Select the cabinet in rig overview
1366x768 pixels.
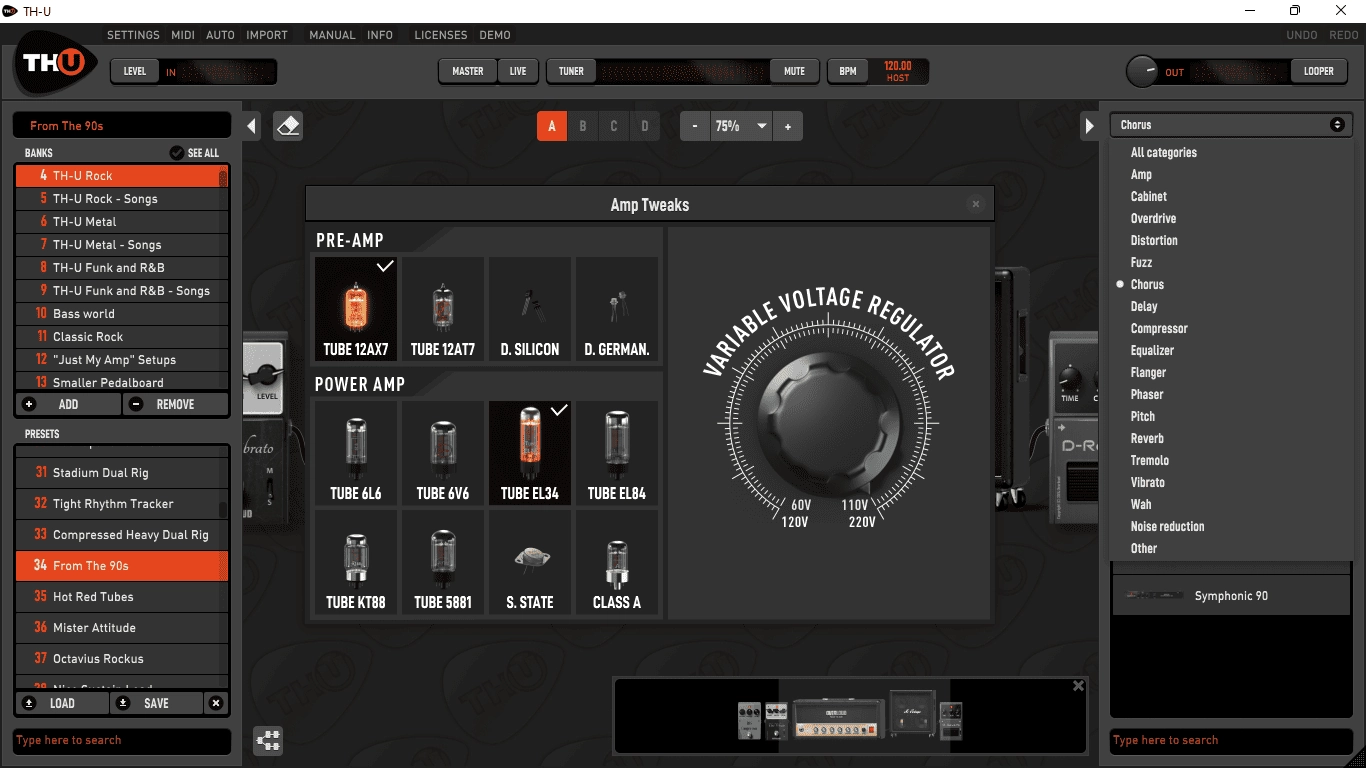[913, 714]
